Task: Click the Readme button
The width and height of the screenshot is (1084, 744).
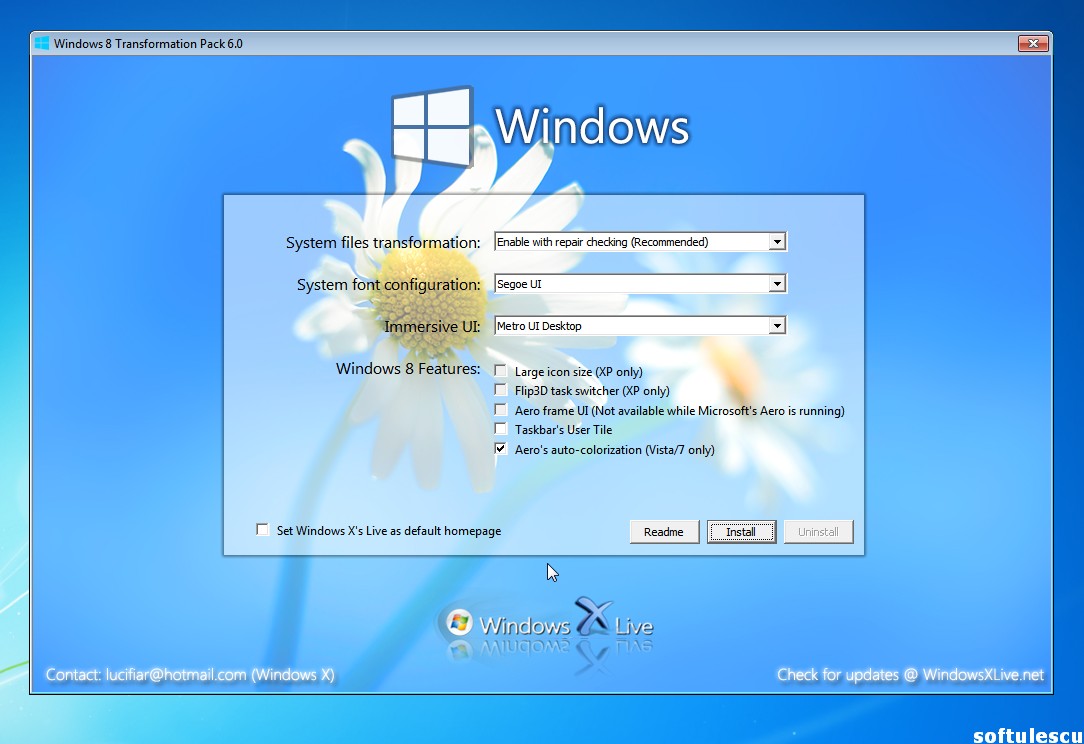Action: [664, 532]
